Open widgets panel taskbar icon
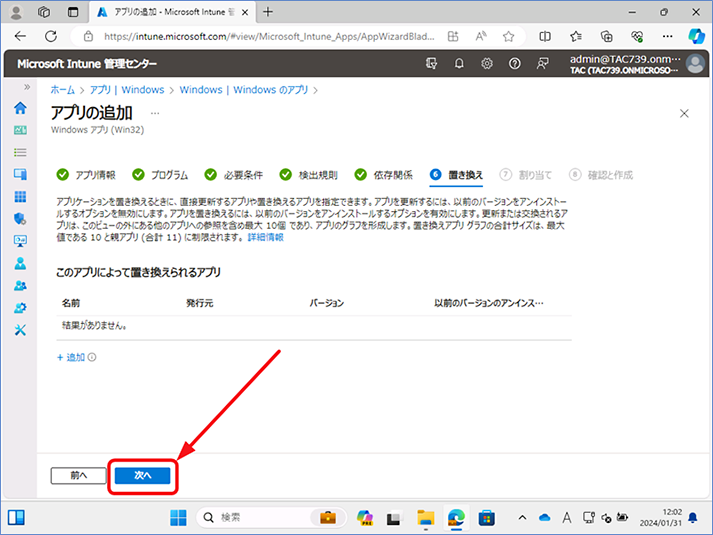The image size is (713, 535). (x=16, y=518)
